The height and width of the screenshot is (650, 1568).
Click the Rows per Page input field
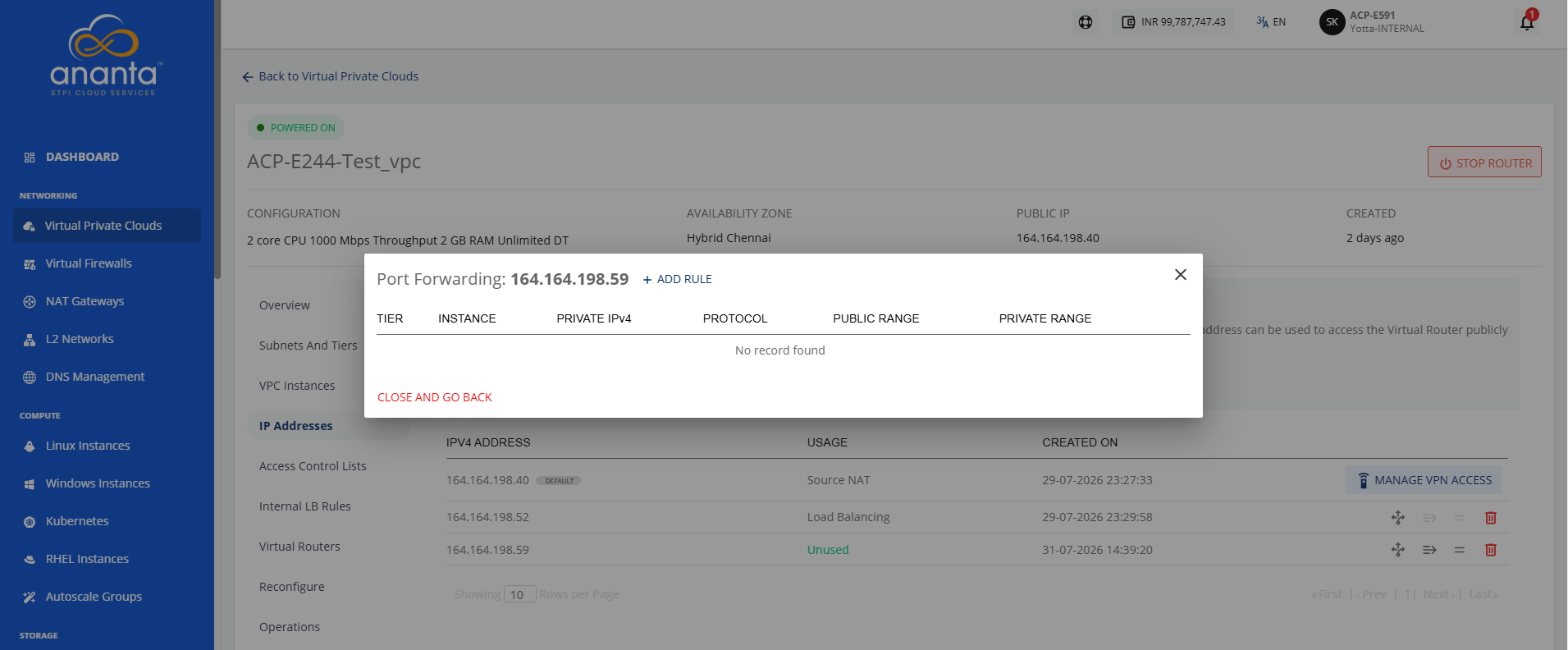point(519,594)
